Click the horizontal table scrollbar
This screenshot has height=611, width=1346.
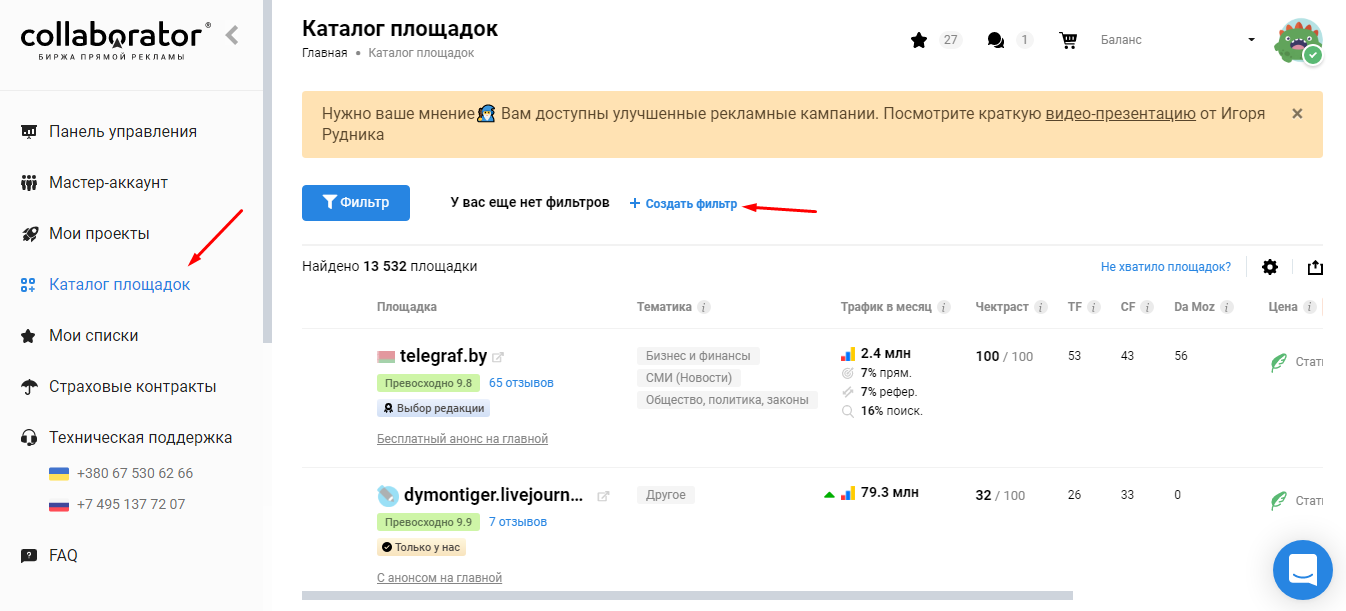click(x=686, y=596)
